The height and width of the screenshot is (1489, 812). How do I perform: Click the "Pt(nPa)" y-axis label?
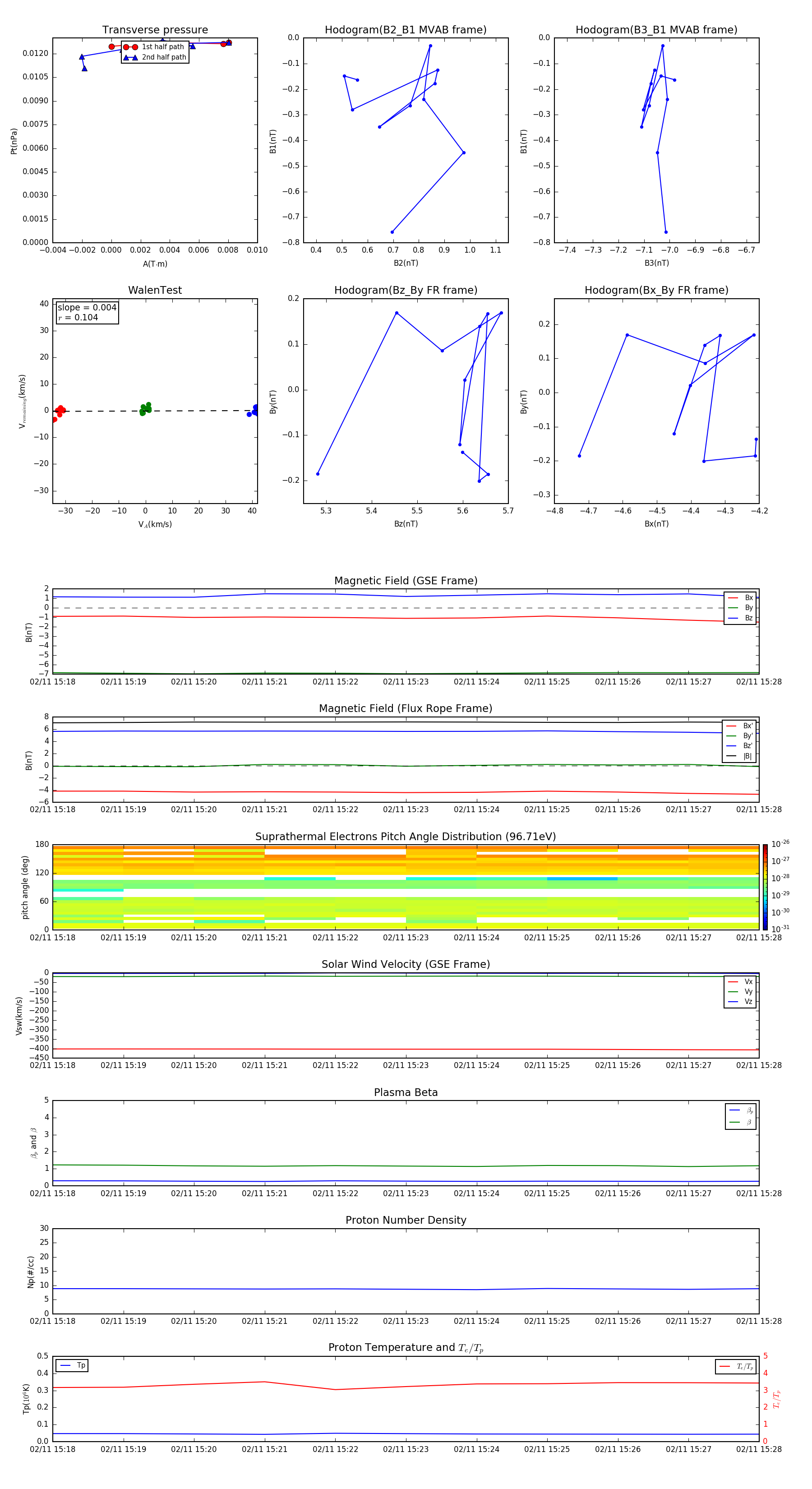pos(14,140)
